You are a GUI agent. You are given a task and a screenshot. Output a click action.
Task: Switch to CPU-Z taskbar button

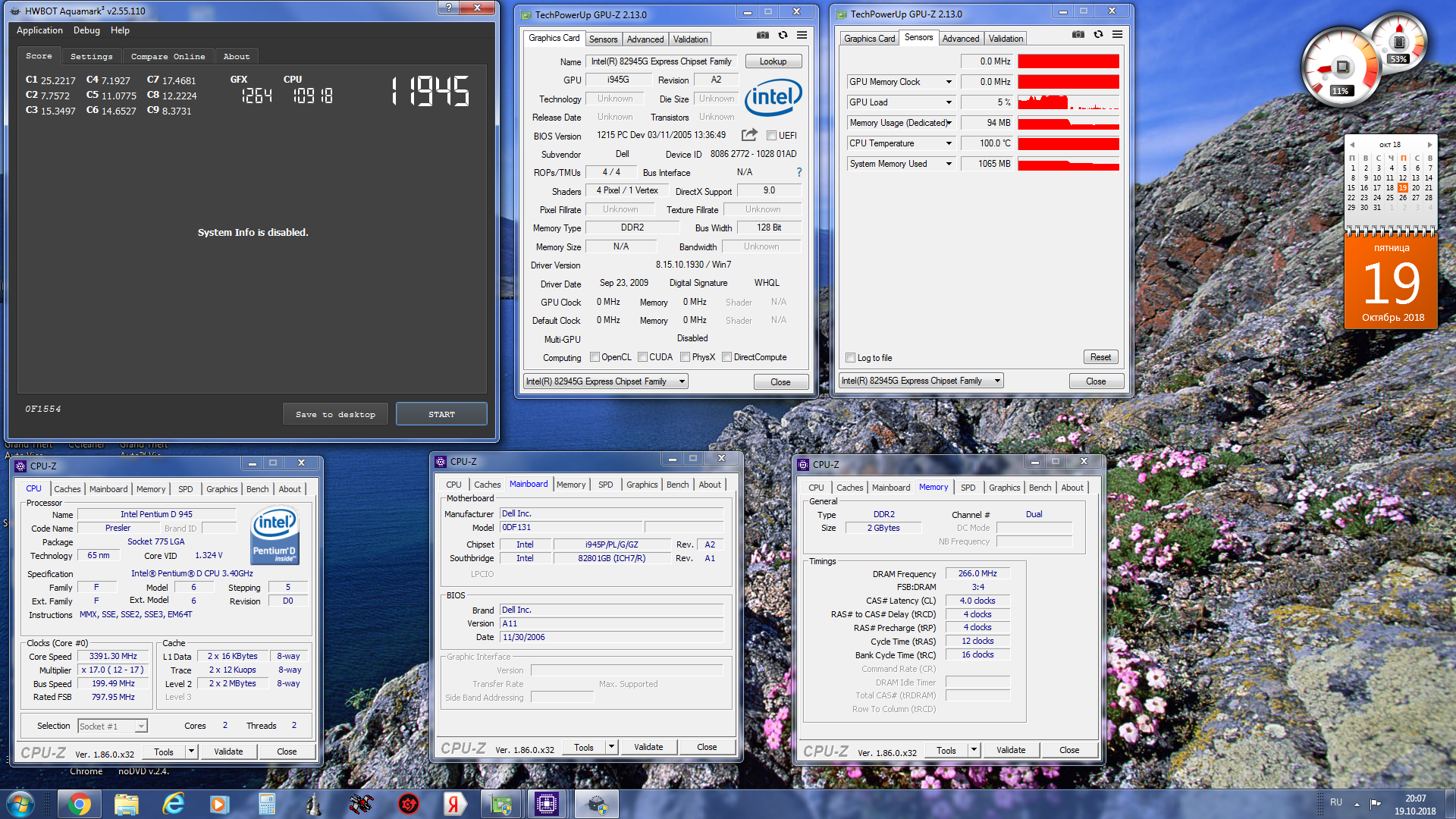pyautogui.click(x=547, y=804)
